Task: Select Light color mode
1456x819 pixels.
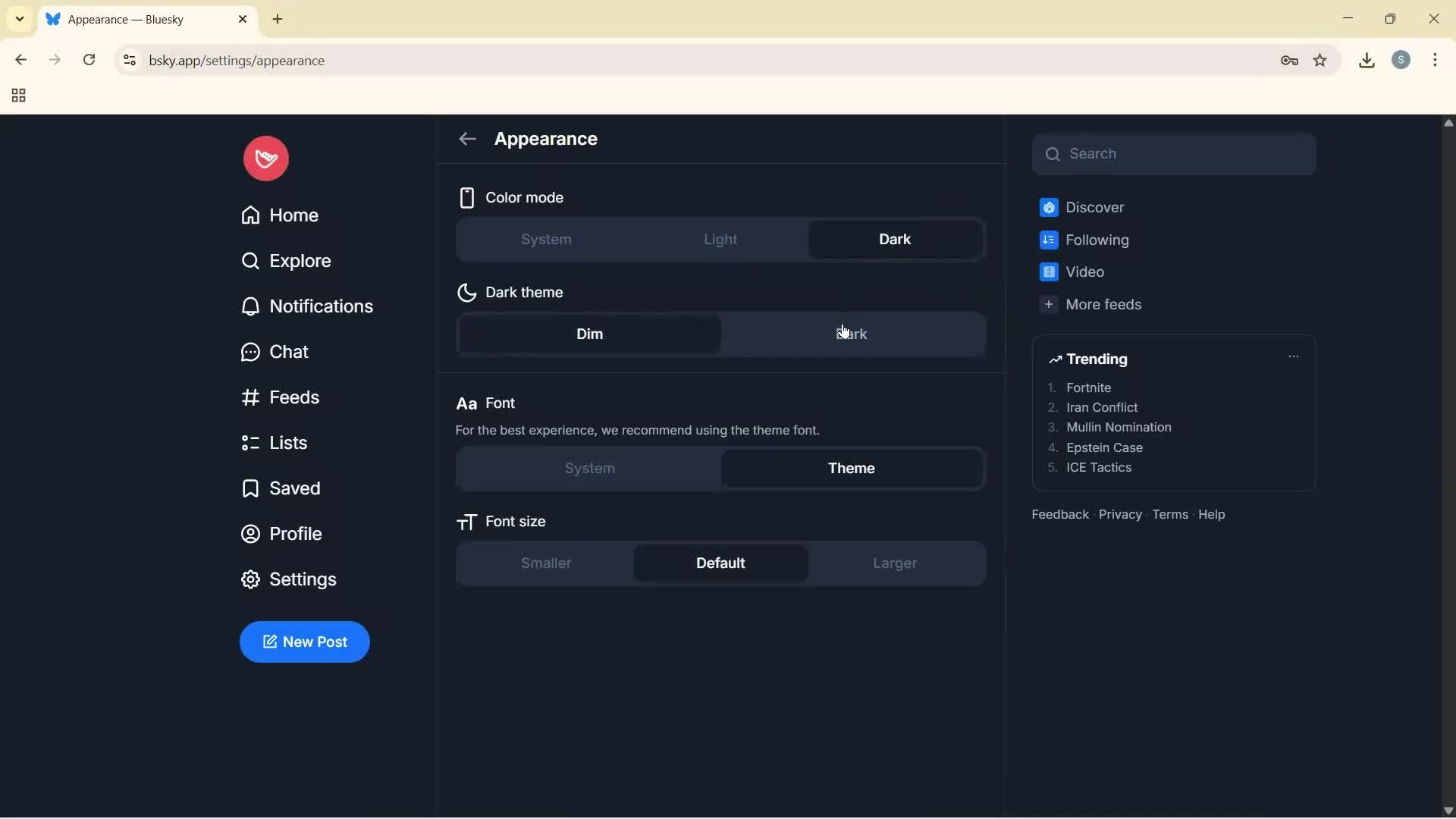Action: (x=720, y=239)
